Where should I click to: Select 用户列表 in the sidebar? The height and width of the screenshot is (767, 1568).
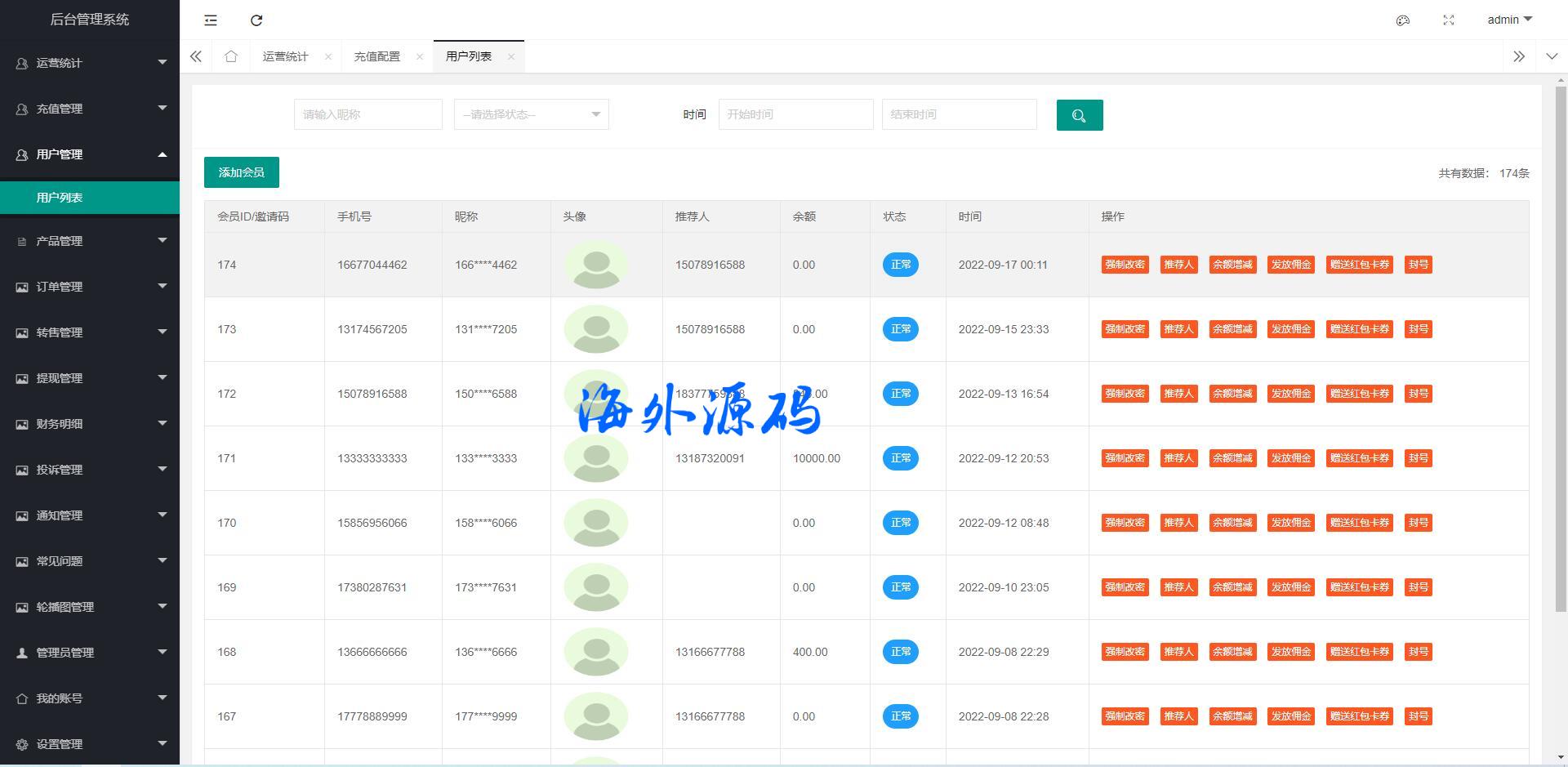(60, 198)
